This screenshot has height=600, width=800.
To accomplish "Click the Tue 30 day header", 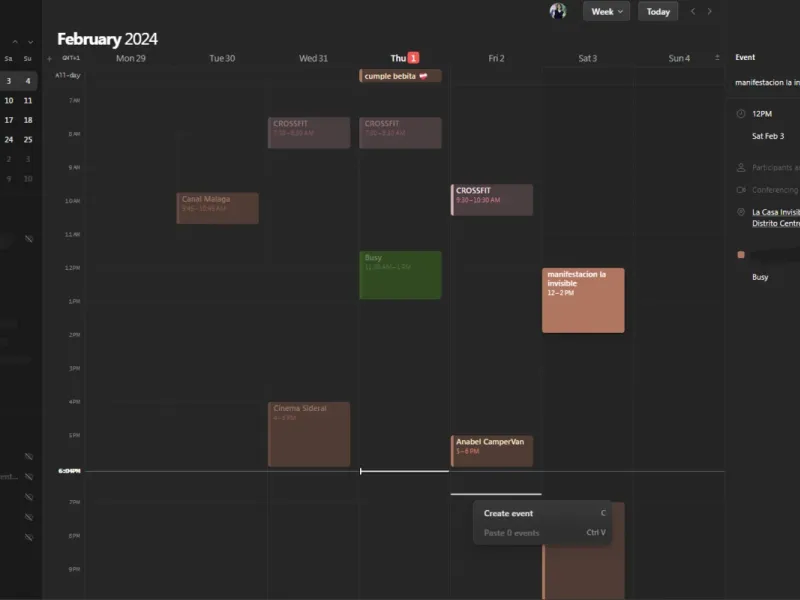I will (x=222, y=58).
